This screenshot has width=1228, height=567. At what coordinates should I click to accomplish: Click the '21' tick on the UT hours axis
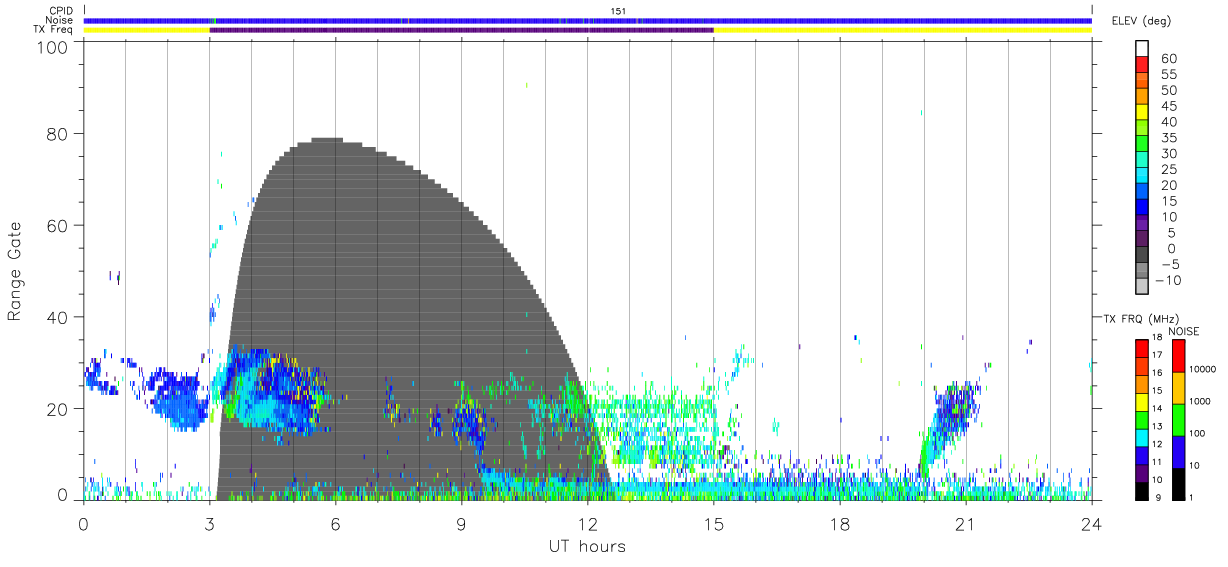966,524
